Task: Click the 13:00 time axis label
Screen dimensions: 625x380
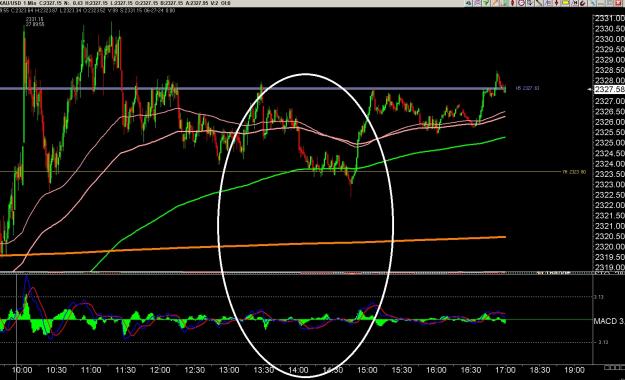Action: pyautogui.click(x=229, y=370)
